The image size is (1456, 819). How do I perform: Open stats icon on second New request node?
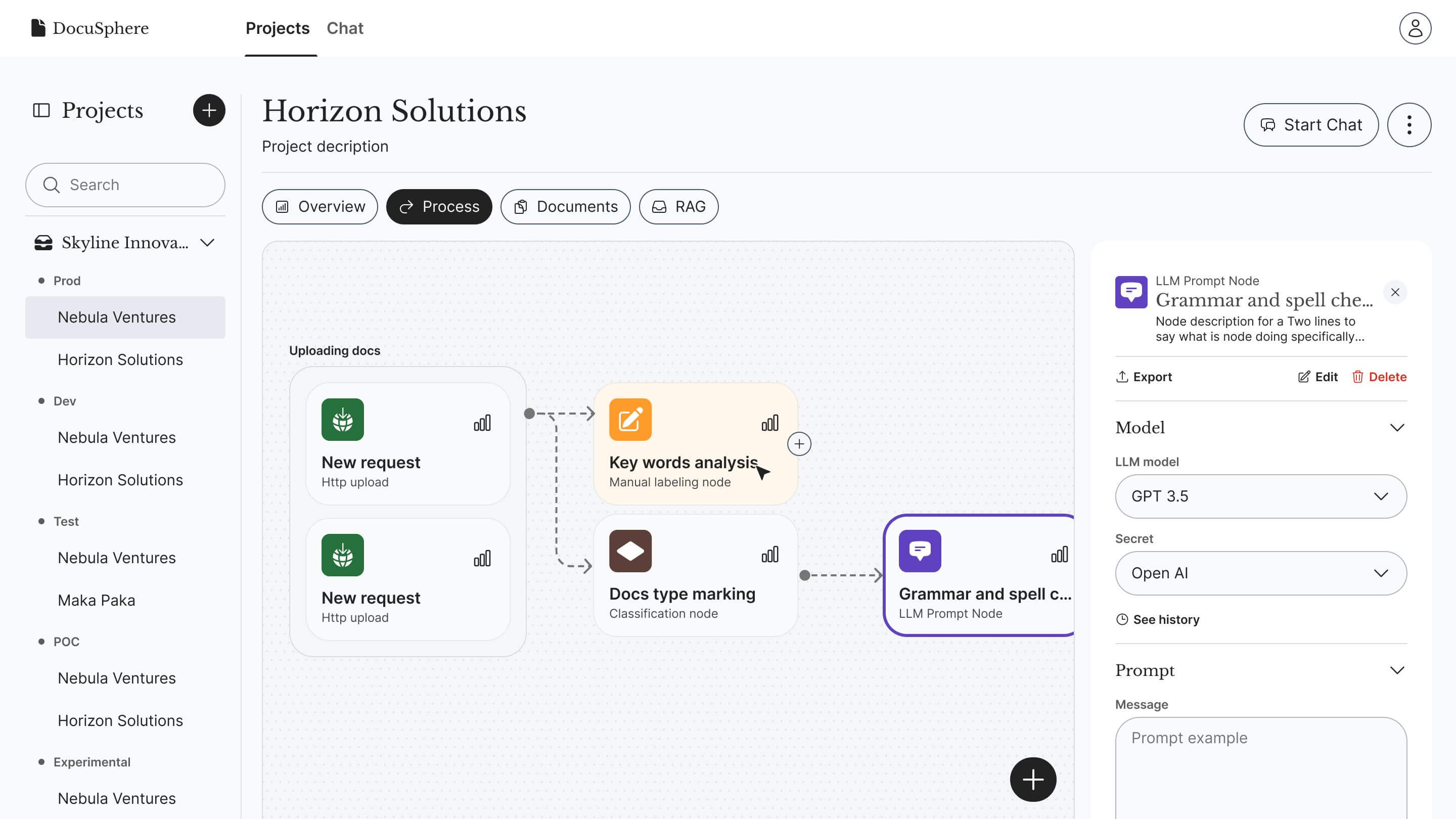point(482,559)
